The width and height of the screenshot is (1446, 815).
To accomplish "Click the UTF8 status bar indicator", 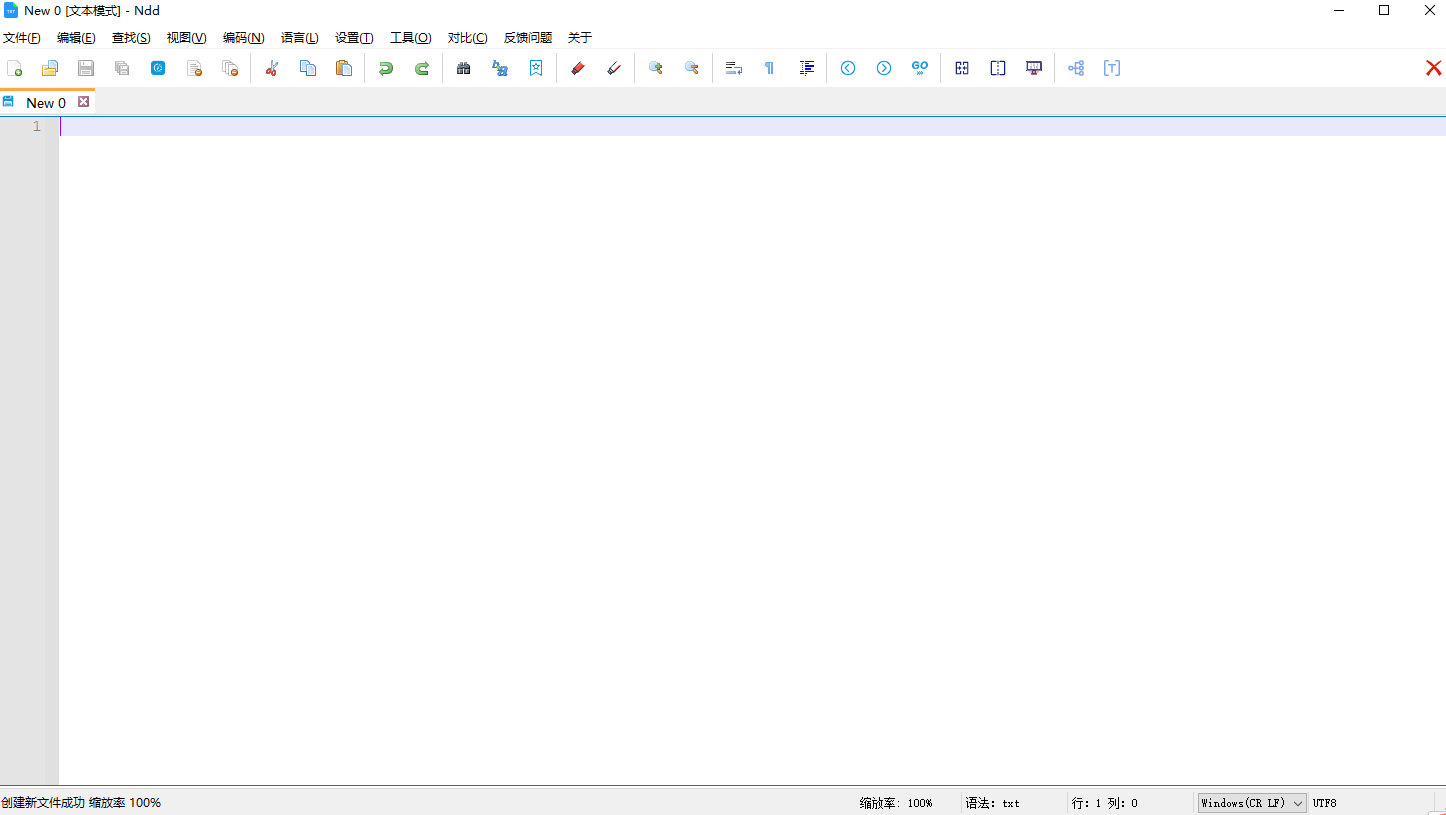I will [1325, 802].
